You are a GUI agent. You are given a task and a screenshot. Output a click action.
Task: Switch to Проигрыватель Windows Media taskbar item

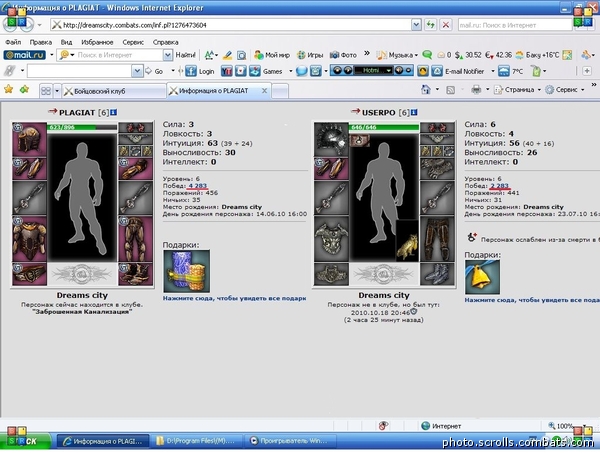[x=289, y=441]
